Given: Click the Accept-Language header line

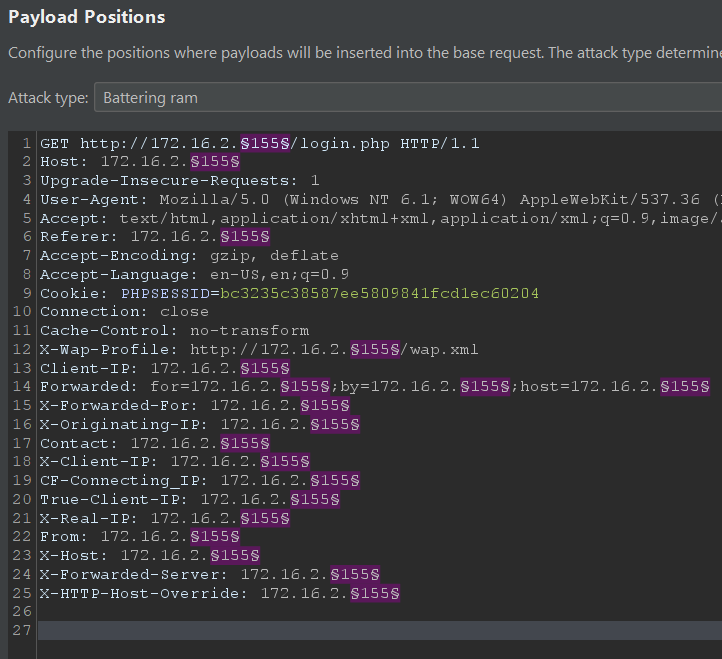Looking at the screenshot, I should (194, 274).
